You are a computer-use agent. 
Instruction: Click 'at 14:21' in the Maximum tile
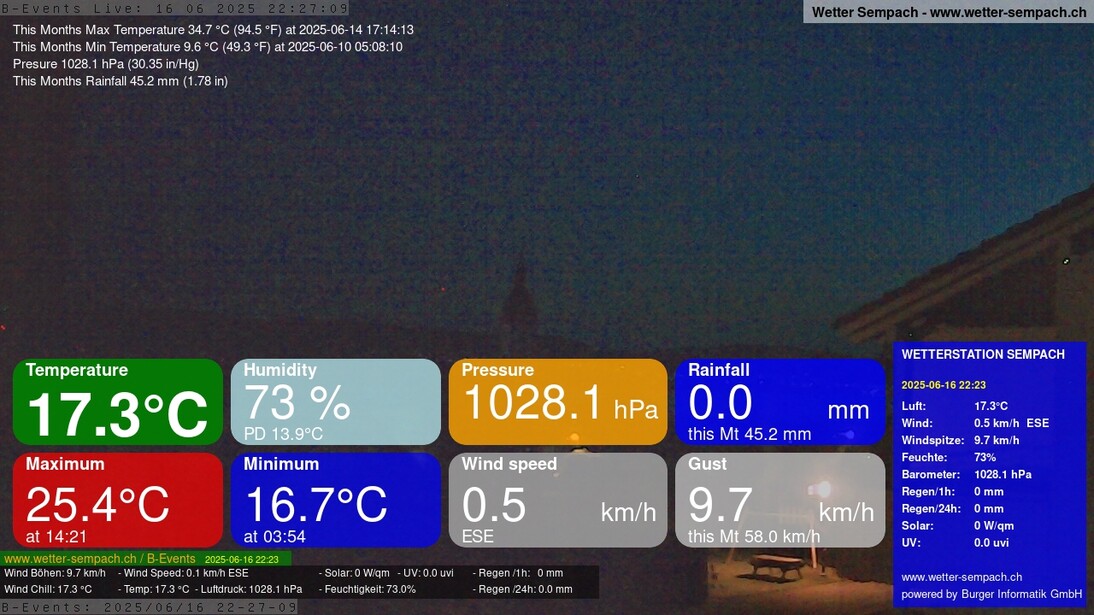click(x=56, y=537)
